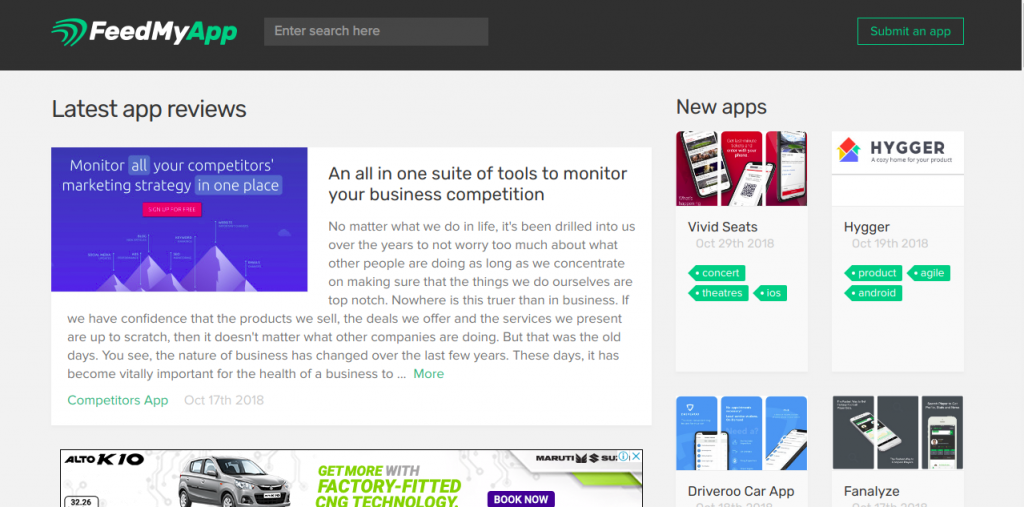Select the concert tag
The width and height of the screenshot is (1024, 507).
coord(717,272)
